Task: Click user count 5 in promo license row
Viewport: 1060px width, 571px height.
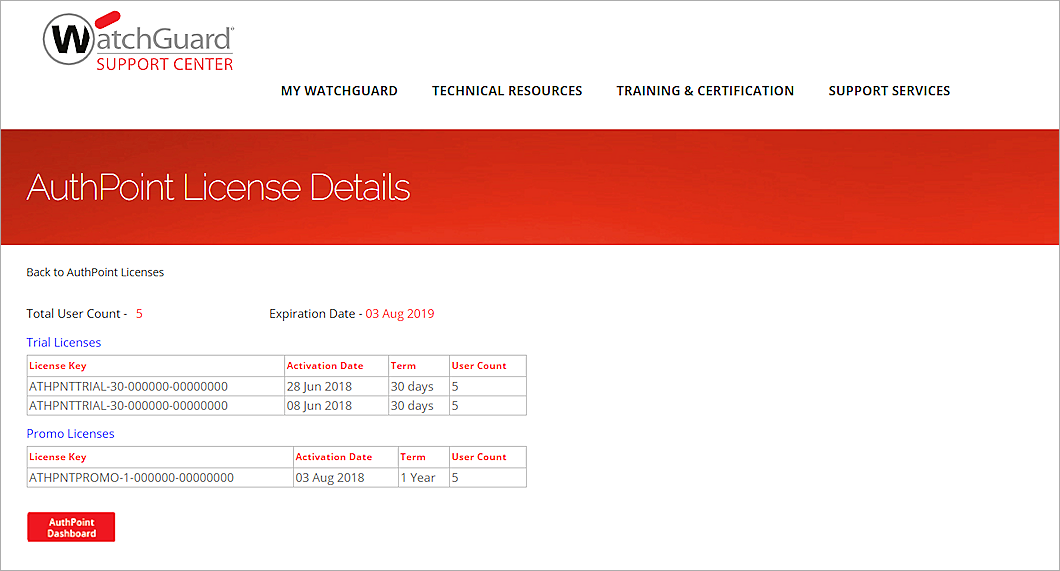Action: coord(455,478)
